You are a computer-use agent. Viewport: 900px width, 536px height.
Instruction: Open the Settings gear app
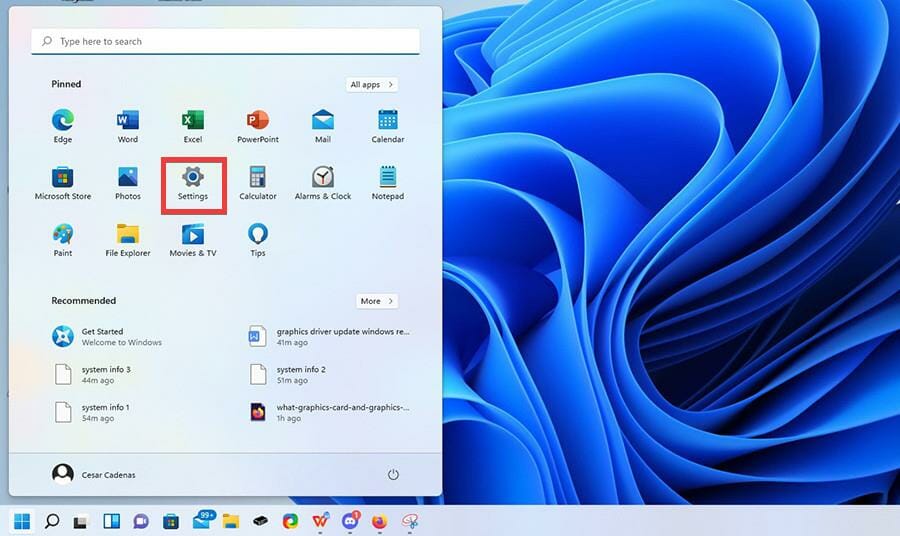[x=193, y=183]
